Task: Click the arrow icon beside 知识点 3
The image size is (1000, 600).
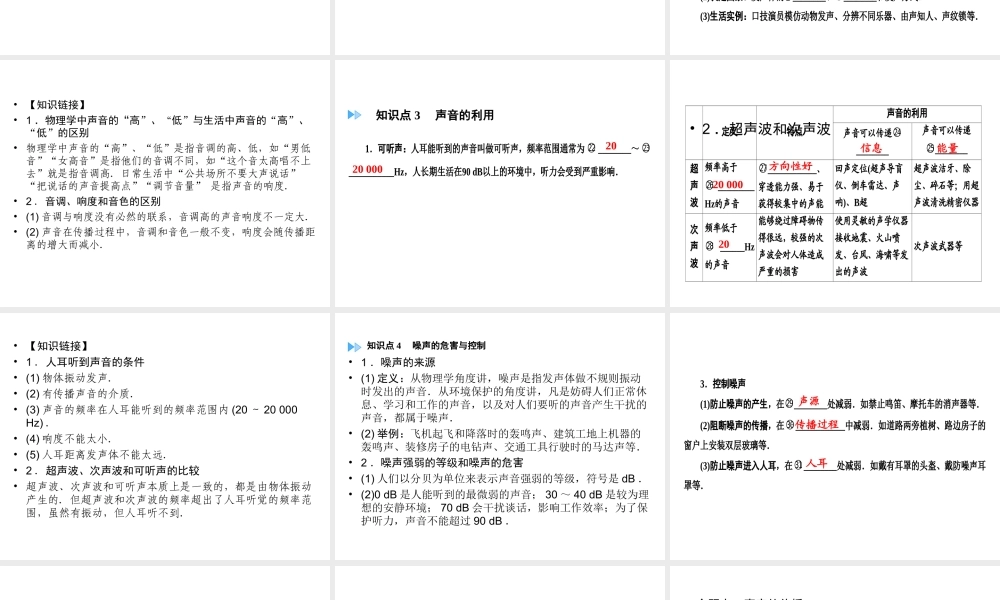Action: pyautogui.click(x=354, y=115)
